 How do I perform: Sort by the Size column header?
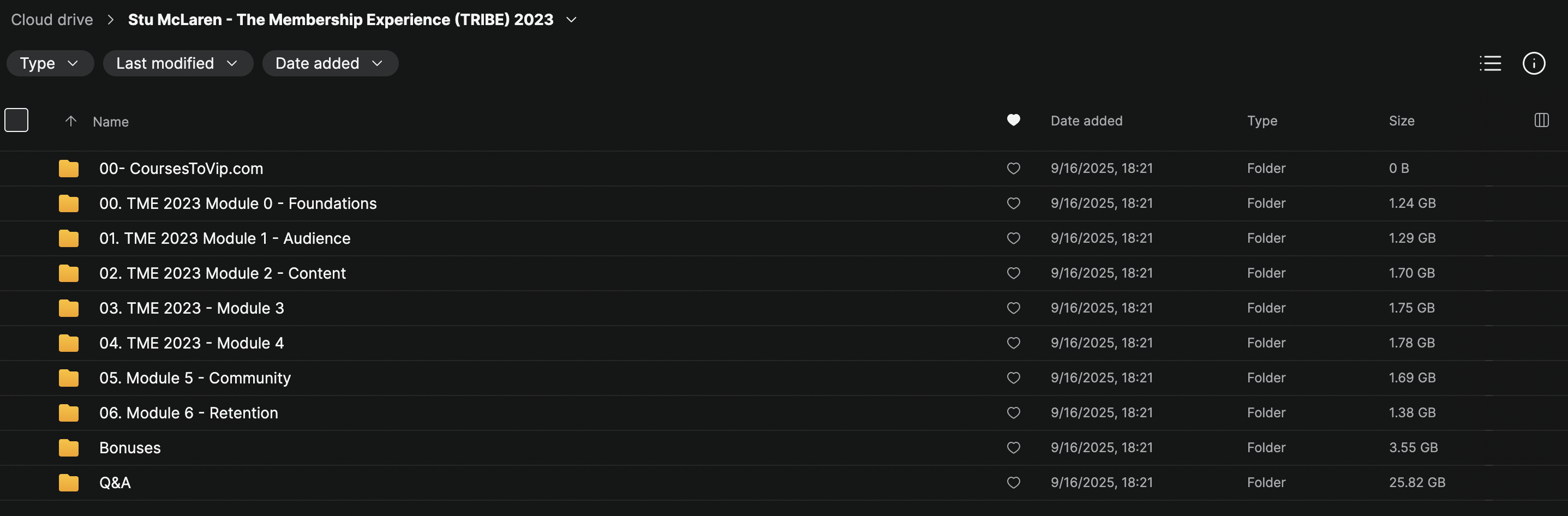pos(1401,121)
